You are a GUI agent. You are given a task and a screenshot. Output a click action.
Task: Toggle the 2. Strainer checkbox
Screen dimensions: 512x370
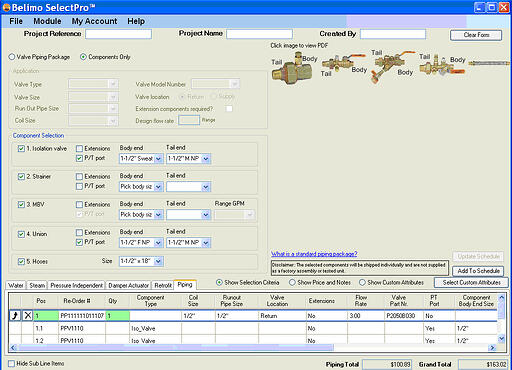21,177
